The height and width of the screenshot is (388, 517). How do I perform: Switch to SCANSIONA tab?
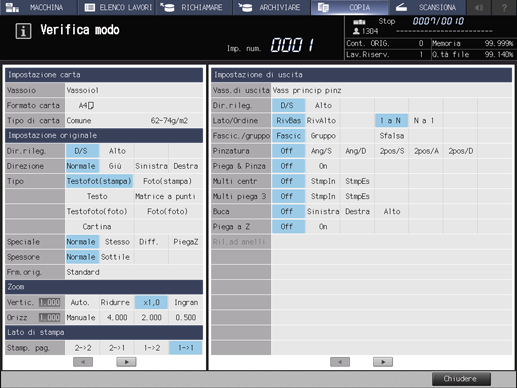pyautogui.click(x=427, y=7)
